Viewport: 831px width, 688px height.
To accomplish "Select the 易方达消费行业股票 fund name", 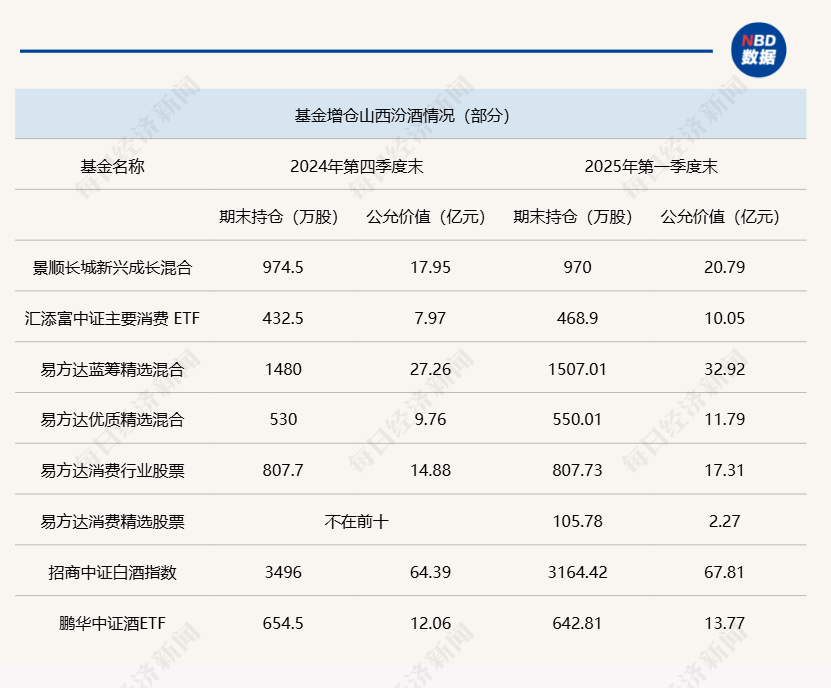I will 112,470.
